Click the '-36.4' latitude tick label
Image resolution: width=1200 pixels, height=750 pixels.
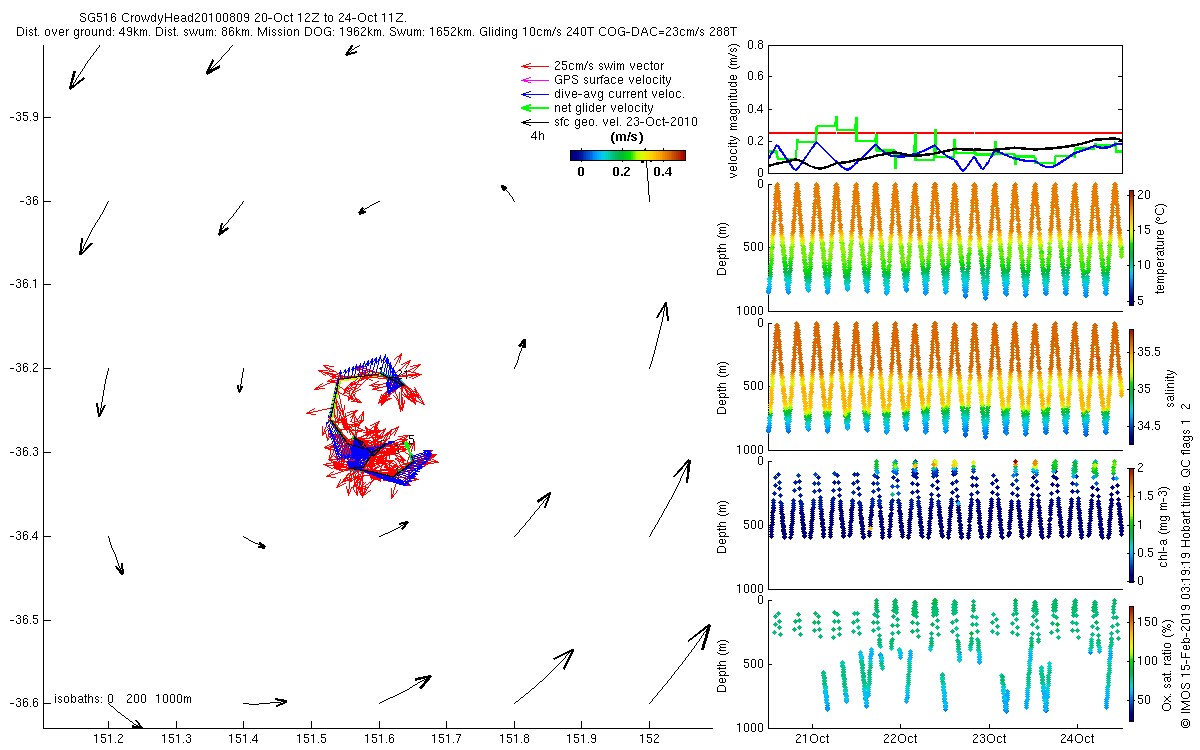pos(22,537)
